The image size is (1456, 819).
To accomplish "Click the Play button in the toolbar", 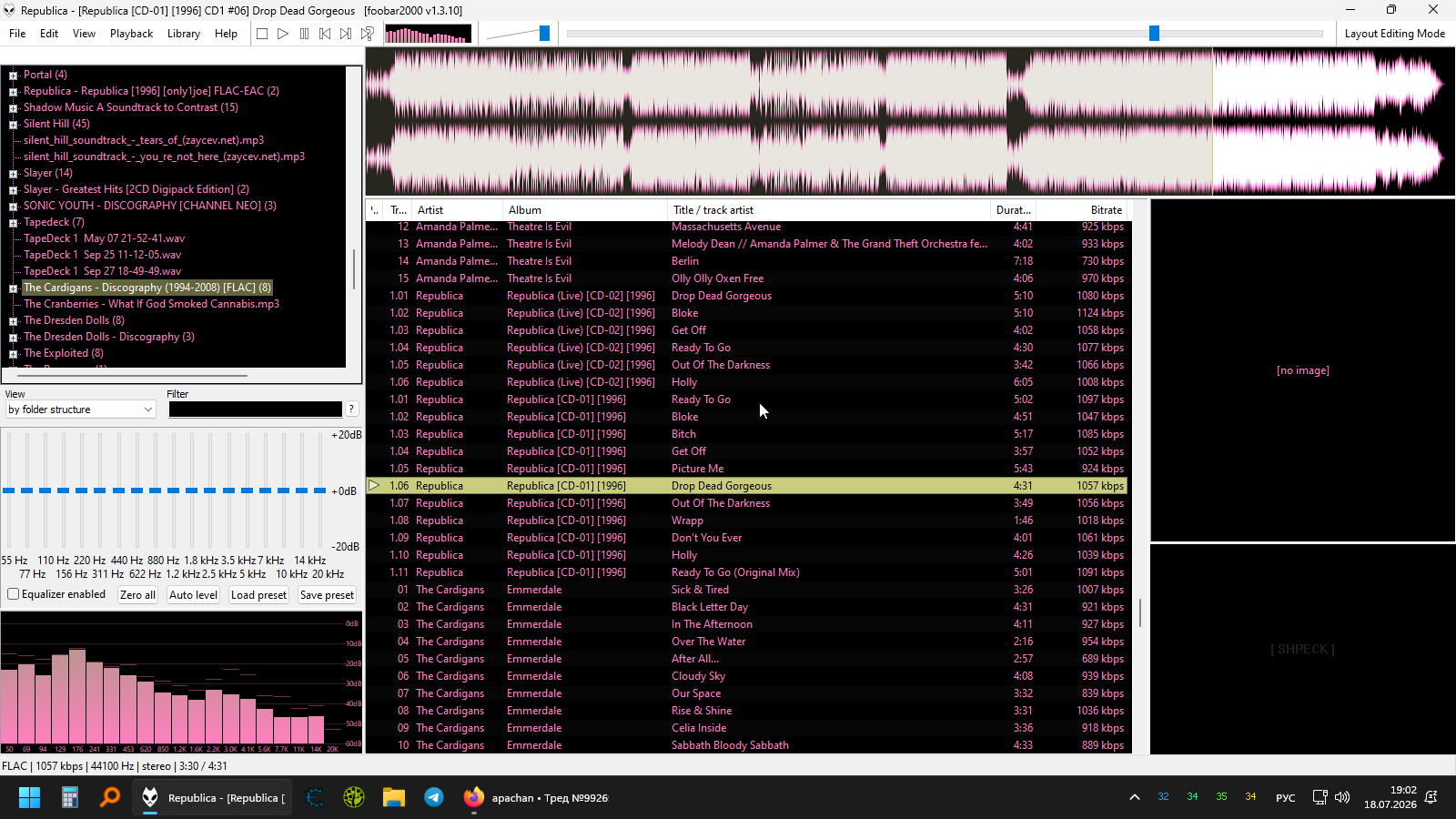I will click(x=283, y=34).
